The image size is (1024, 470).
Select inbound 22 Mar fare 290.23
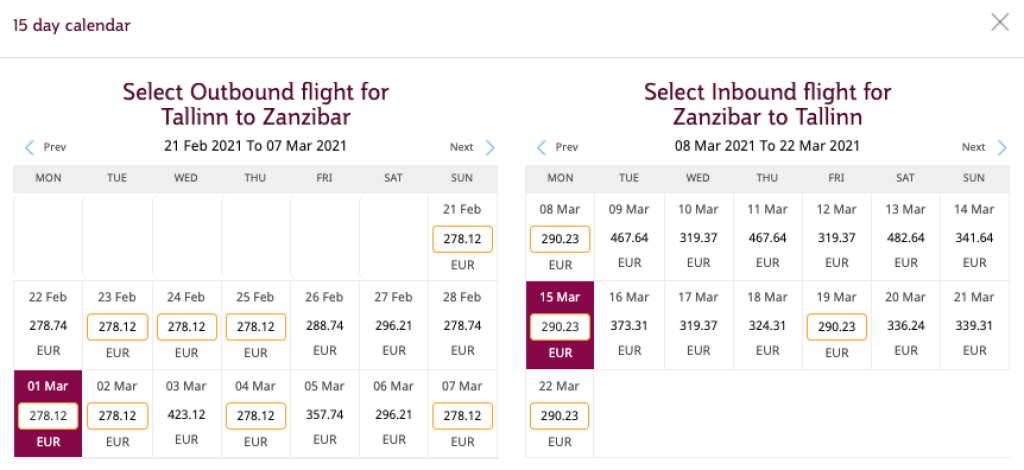(560, 415)
